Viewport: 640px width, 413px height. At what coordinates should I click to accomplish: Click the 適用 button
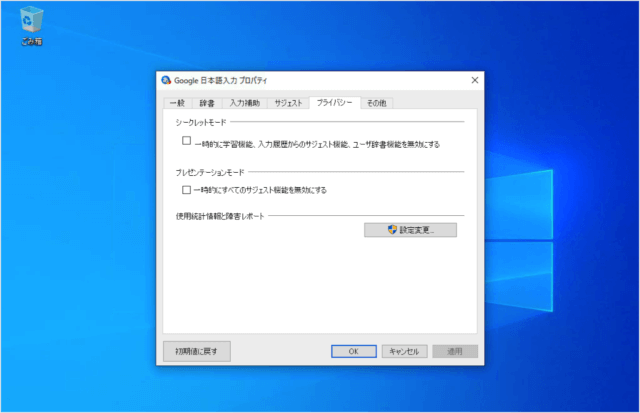point(455,351)
